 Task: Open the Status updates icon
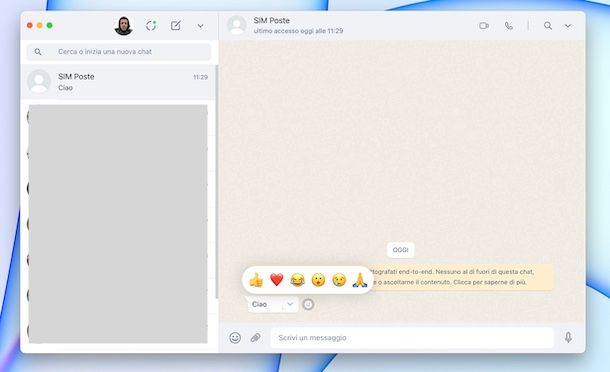pyautogui.click(x=151, y=26)
